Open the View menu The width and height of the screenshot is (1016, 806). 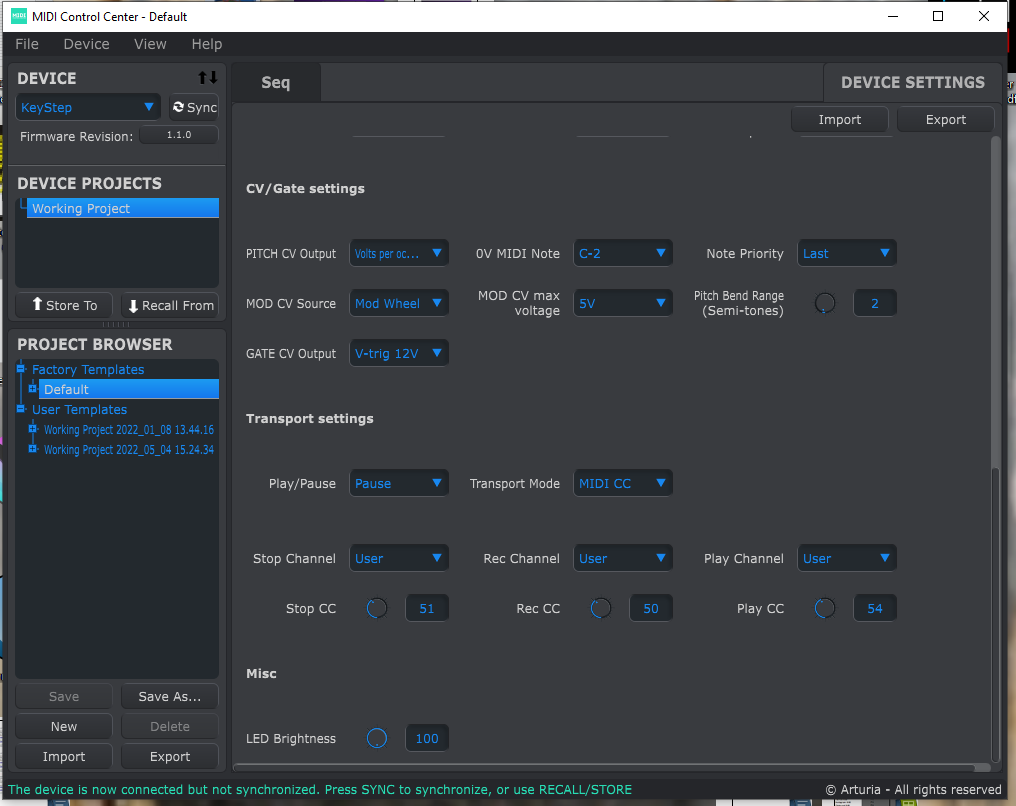150,44
